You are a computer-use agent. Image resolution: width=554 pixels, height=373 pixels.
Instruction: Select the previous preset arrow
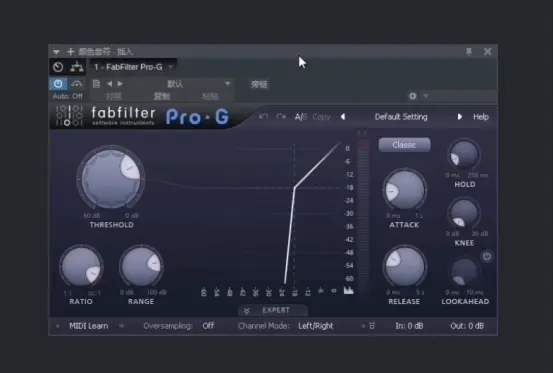coord(343,117)
